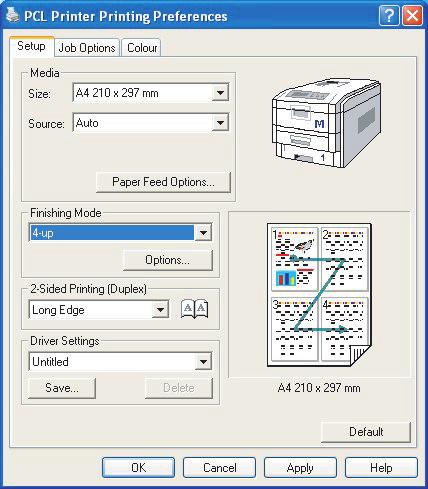This screenshot has width=428, height=489.
Task: Click the question mark help icon
Action: pyautogui.click(x=389, y=15)
